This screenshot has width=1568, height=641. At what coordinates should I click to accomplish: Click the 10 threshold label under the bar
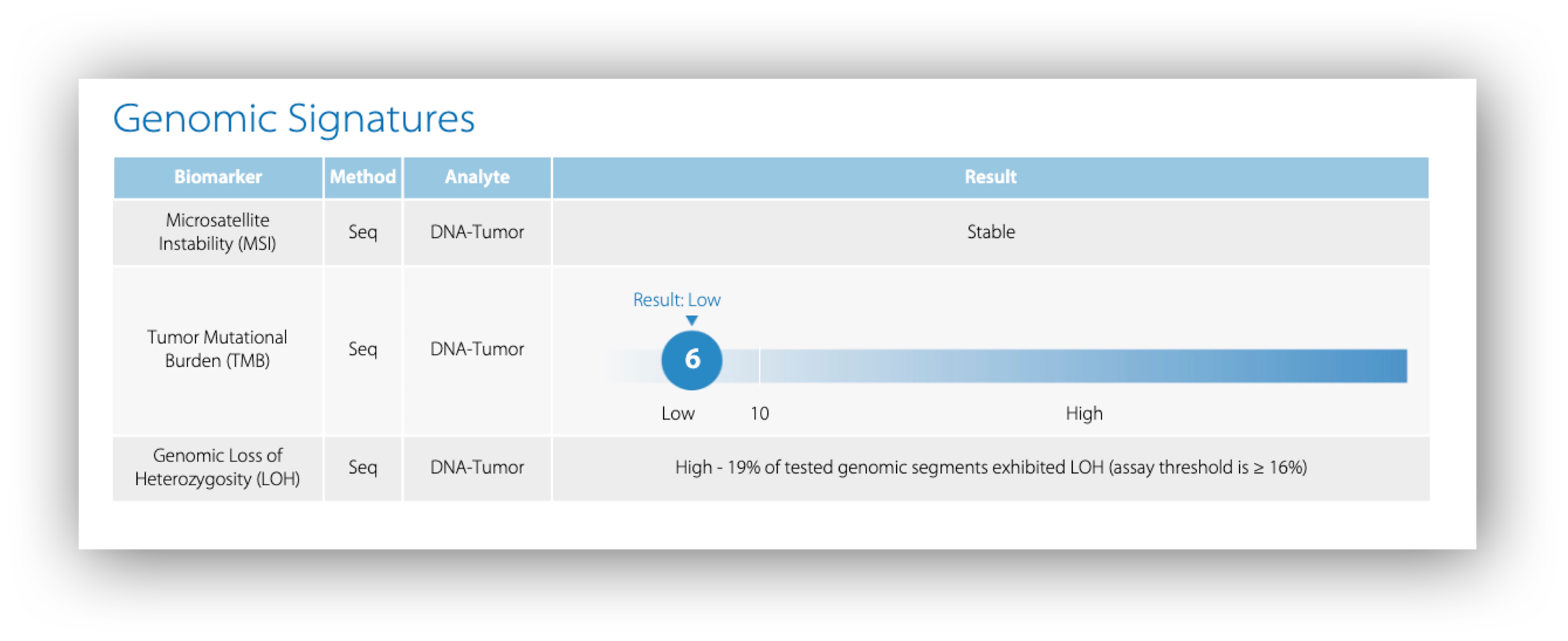click(759, 414)
